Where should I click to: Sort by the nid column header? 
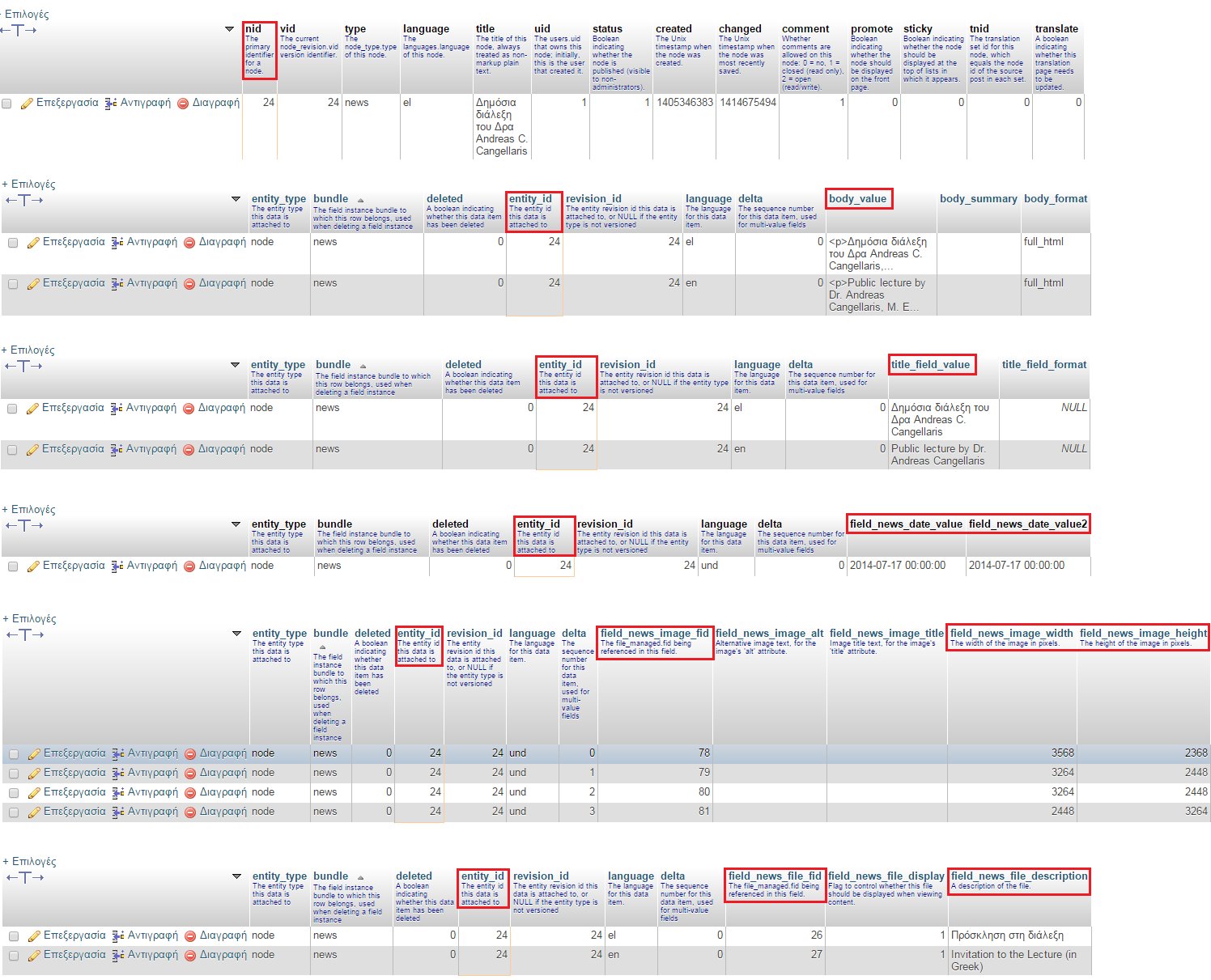click(x=253, y=28)
